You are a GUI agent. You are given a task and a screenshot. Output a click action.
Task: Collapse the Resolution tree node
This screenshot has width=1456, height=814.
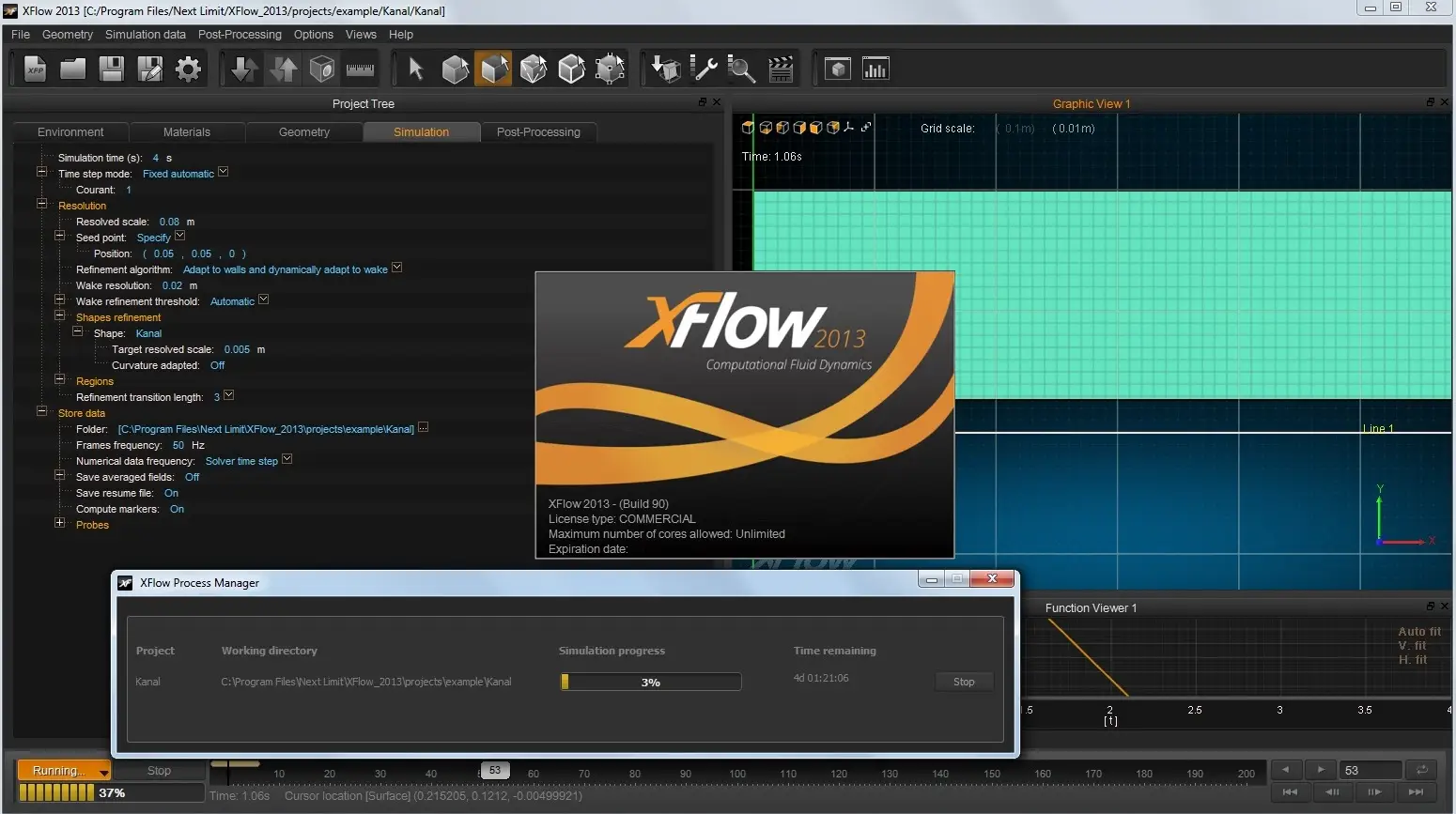coord(41,204)
